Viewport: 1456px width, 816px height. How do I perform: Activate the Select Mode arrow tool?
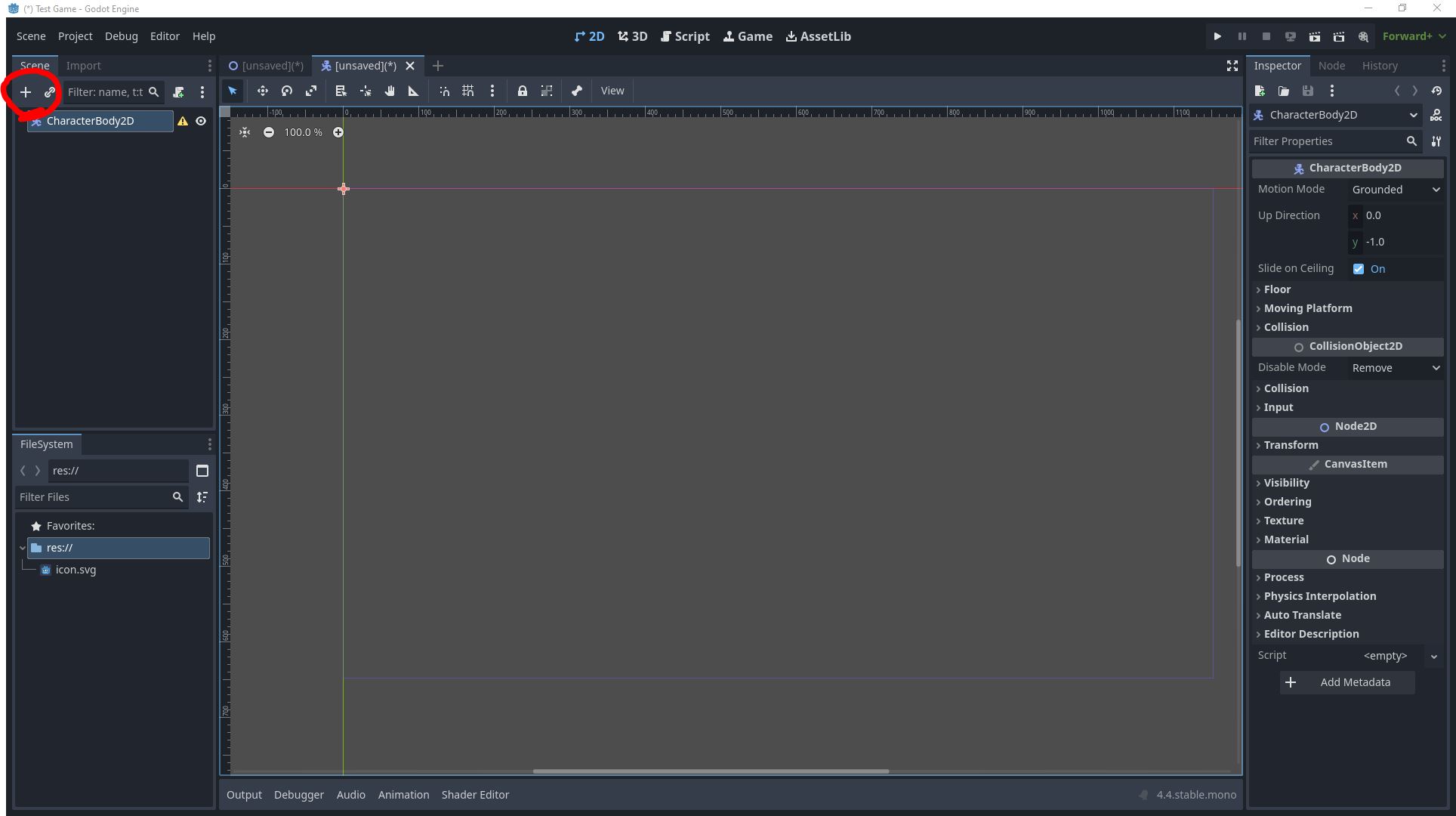pos(233,91)
